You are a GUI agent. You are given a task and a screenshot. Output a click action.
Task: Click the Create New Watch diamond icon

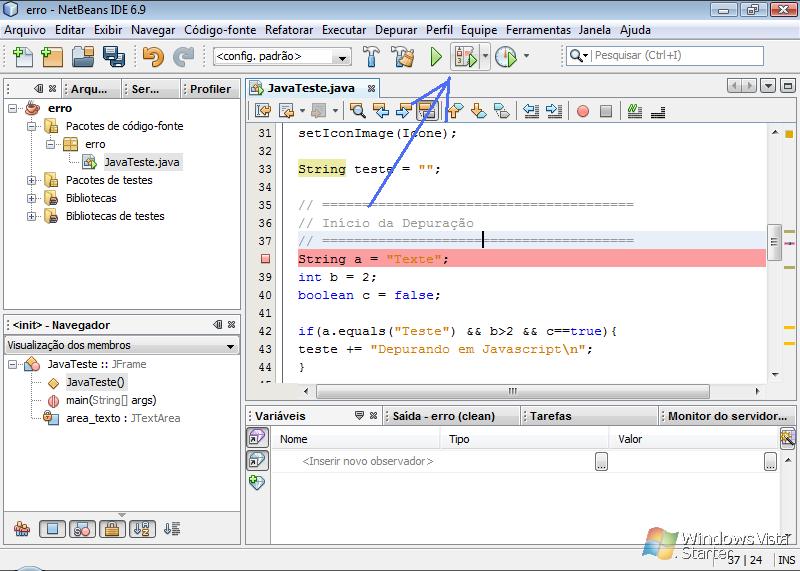click(x=257, y=482)
